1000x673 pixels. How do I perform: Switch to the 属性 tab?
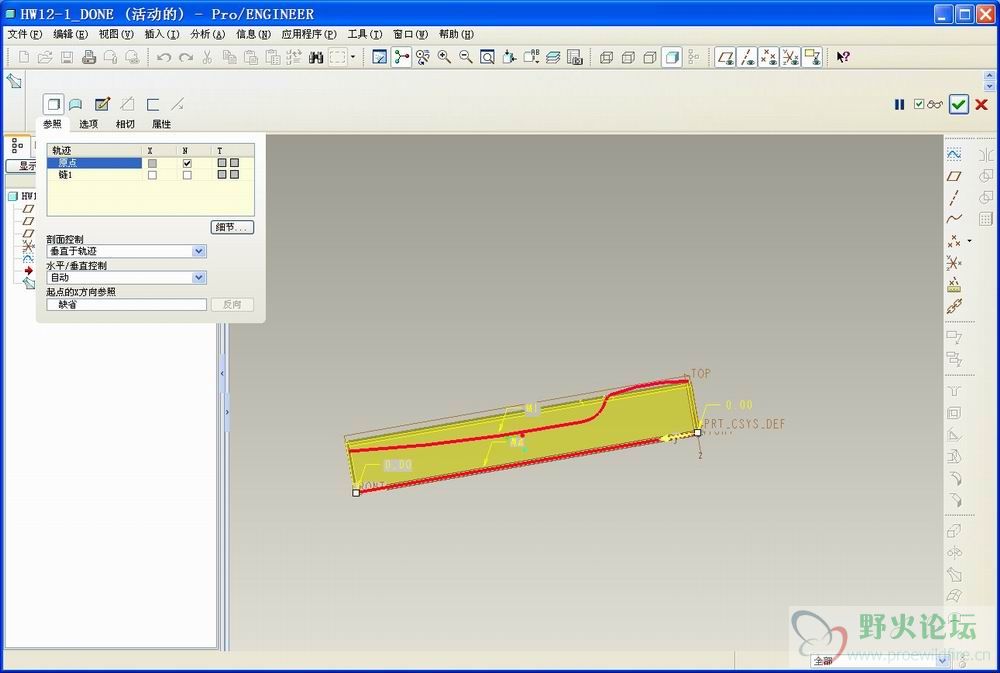pyautogui.click(x=161, y=124)
